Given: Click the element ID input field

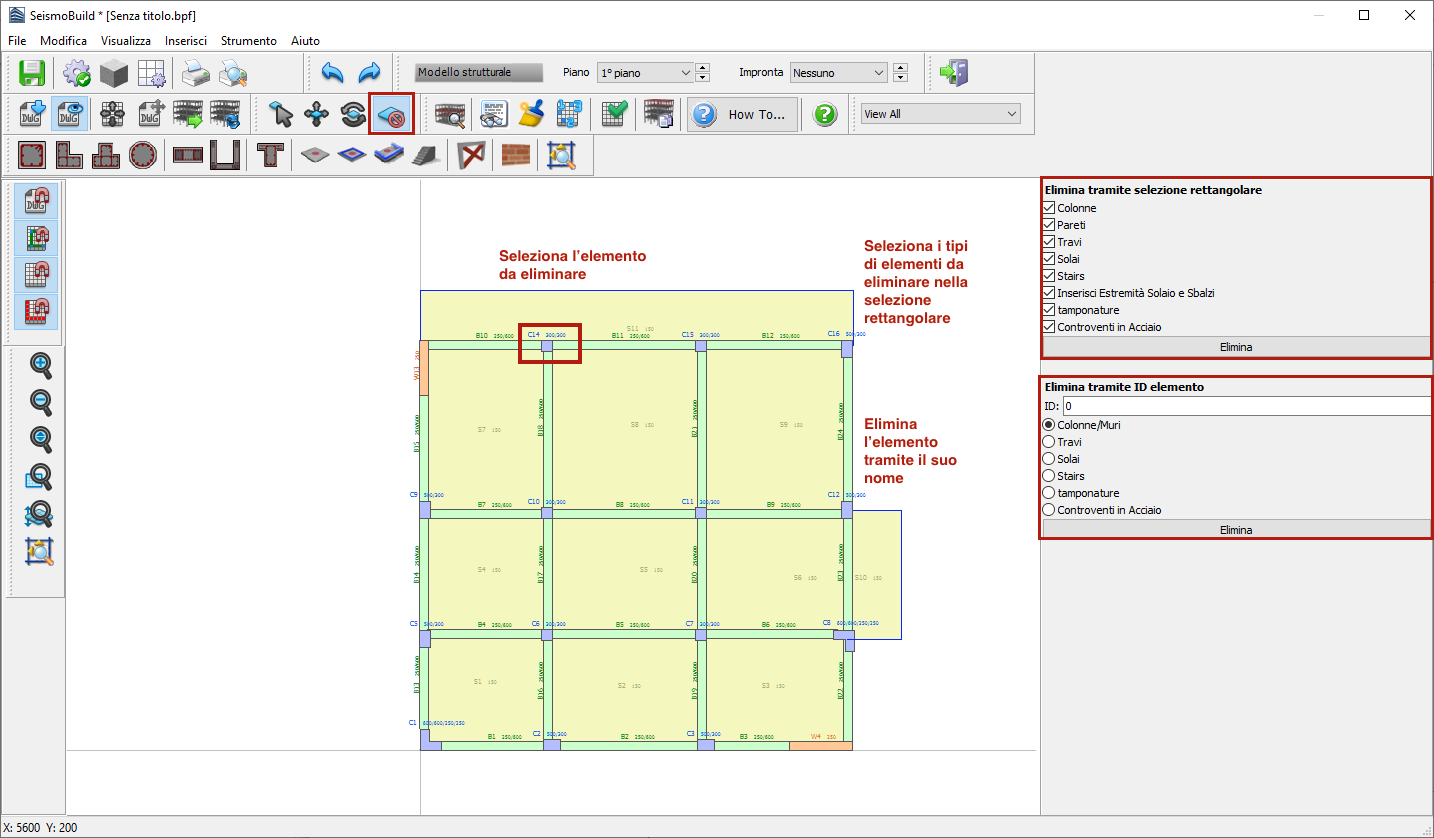Looking at the screenshot, I should click(x=1246, y=406).
